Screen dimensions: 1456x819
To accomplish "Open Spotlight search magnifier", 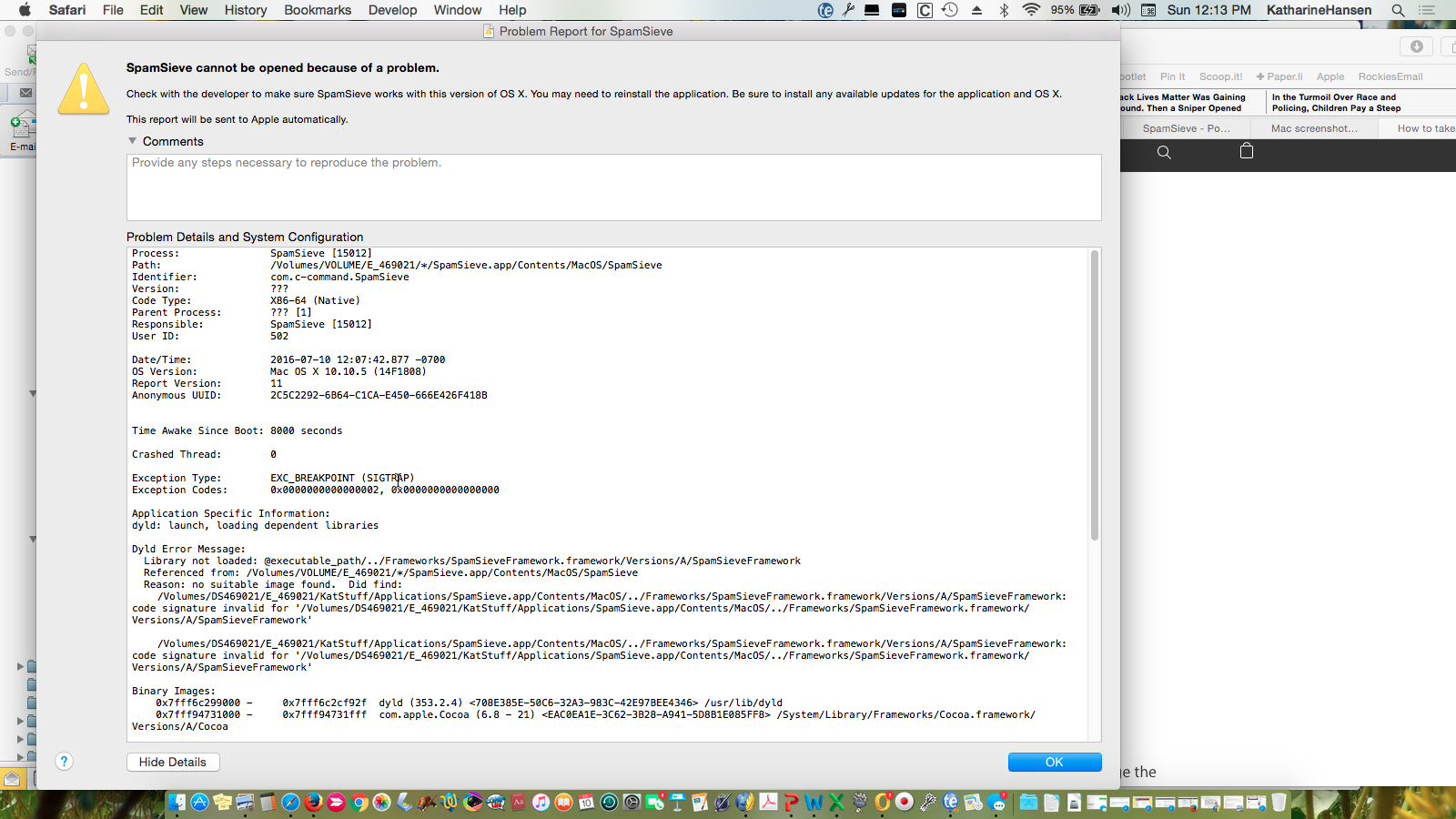I will [x=1398, y=10].
